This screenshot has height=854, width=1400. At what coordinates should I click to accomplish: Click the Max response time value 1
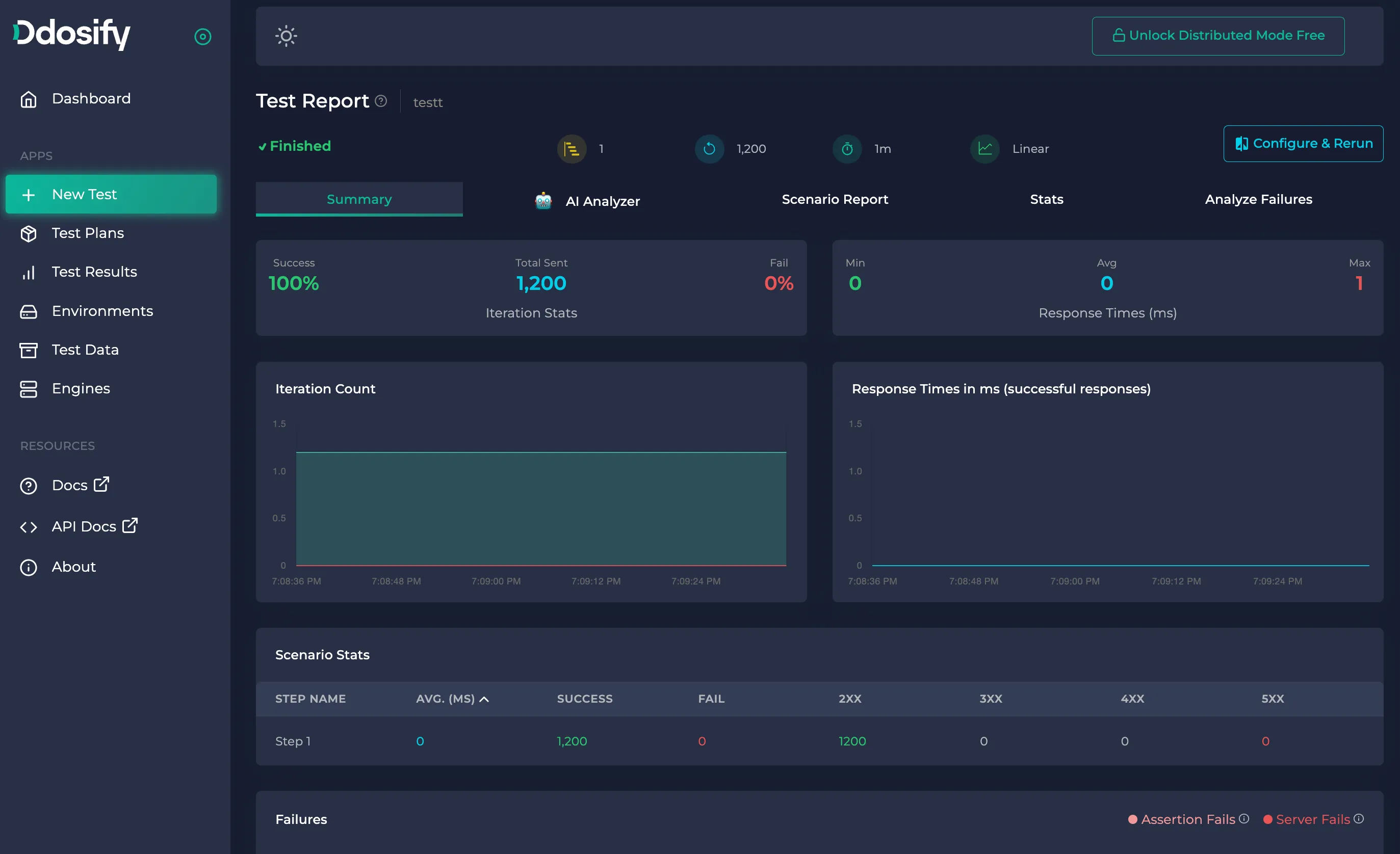point(1359,283)
